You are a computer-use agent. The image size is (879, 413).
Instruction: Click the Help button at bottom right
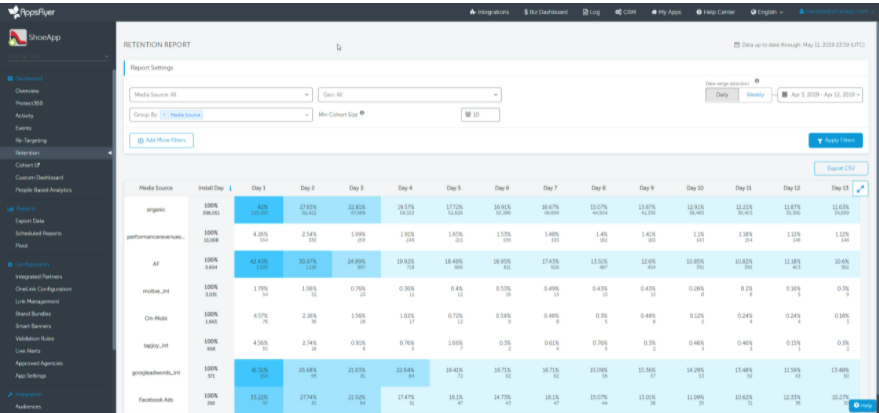pyautogui.click(x=862, y=405)
